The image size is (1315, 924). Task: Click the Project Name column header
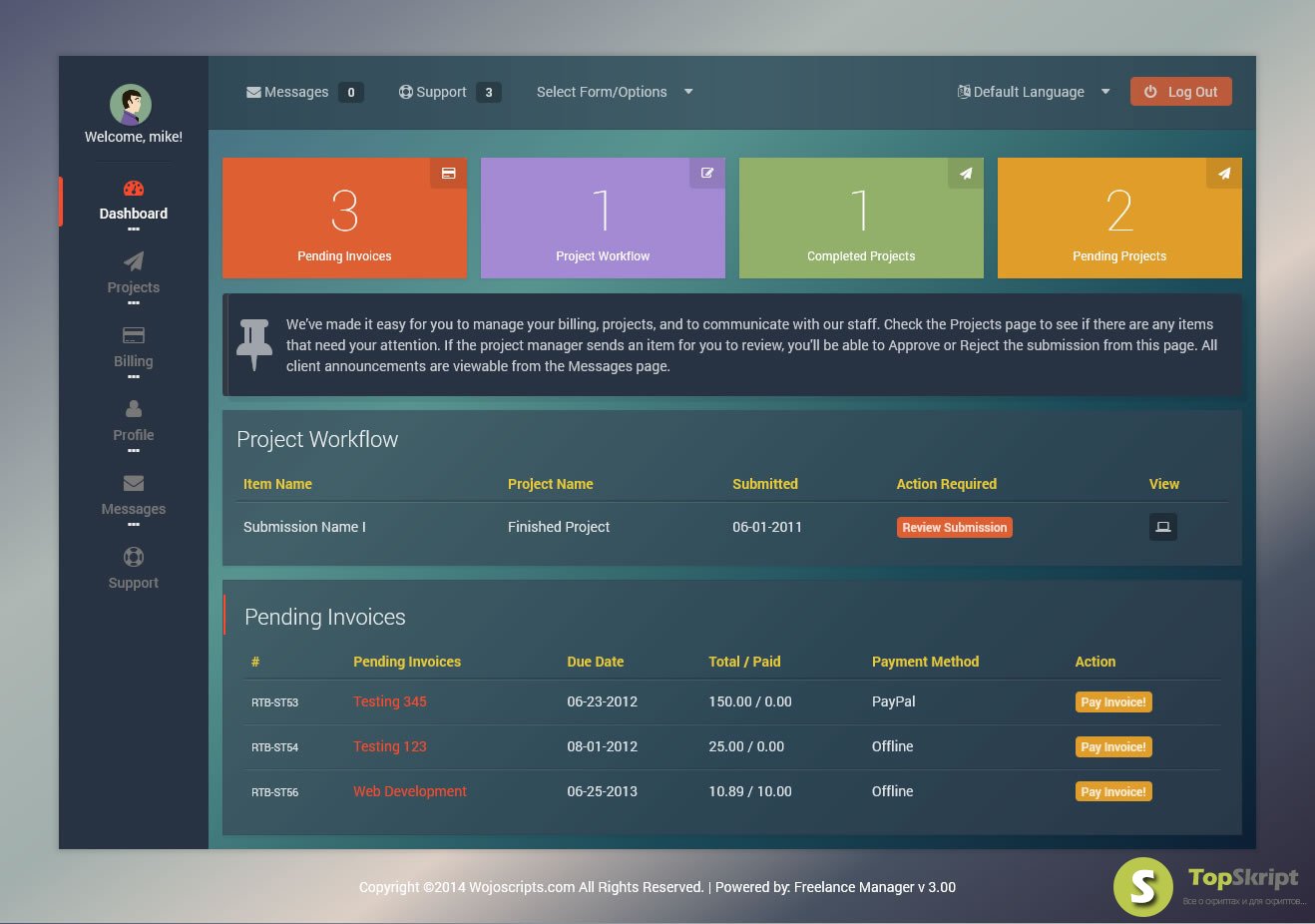point(551,484)
